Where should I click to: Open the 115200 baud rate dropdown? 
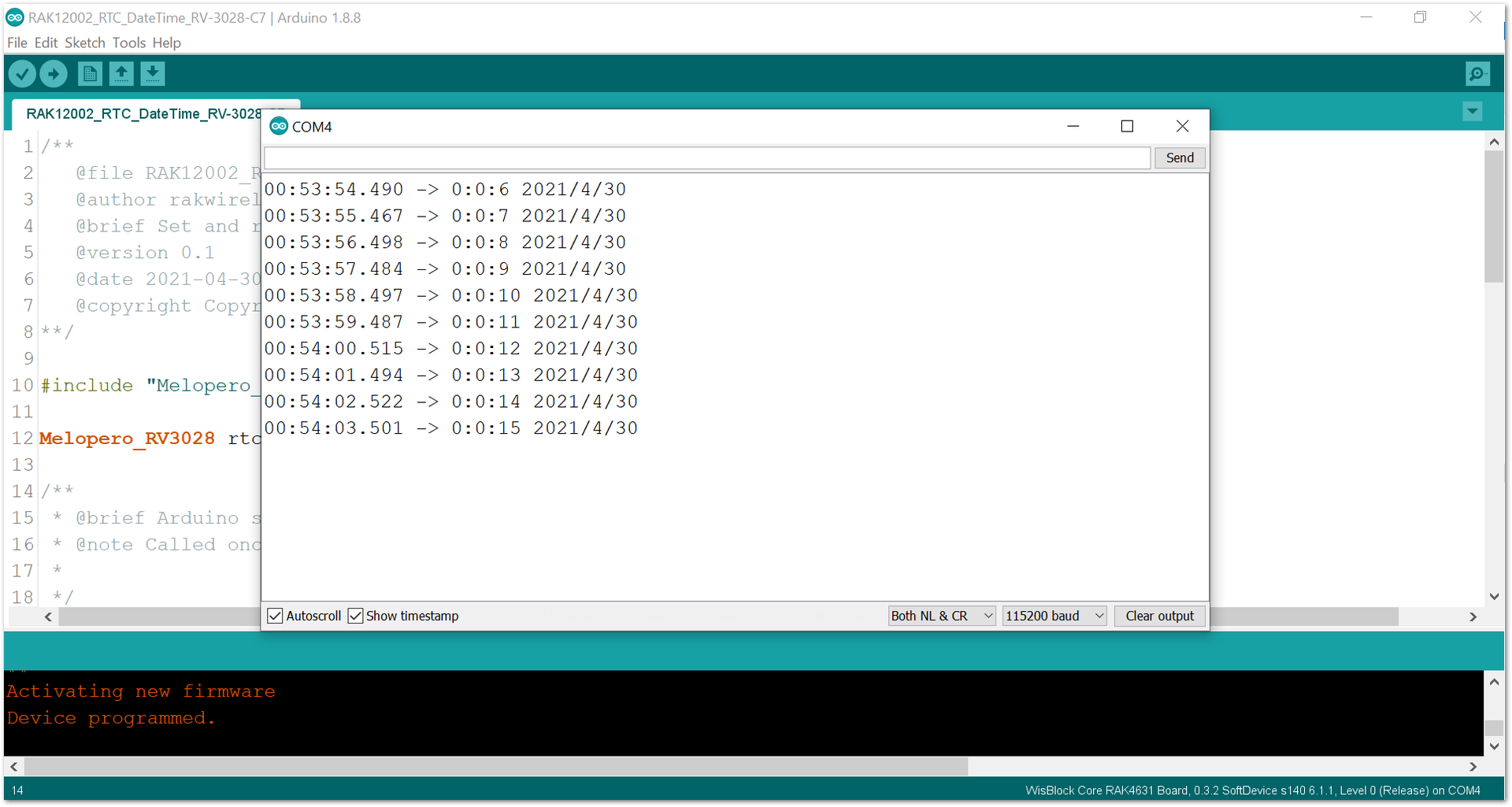[1054, 616]
